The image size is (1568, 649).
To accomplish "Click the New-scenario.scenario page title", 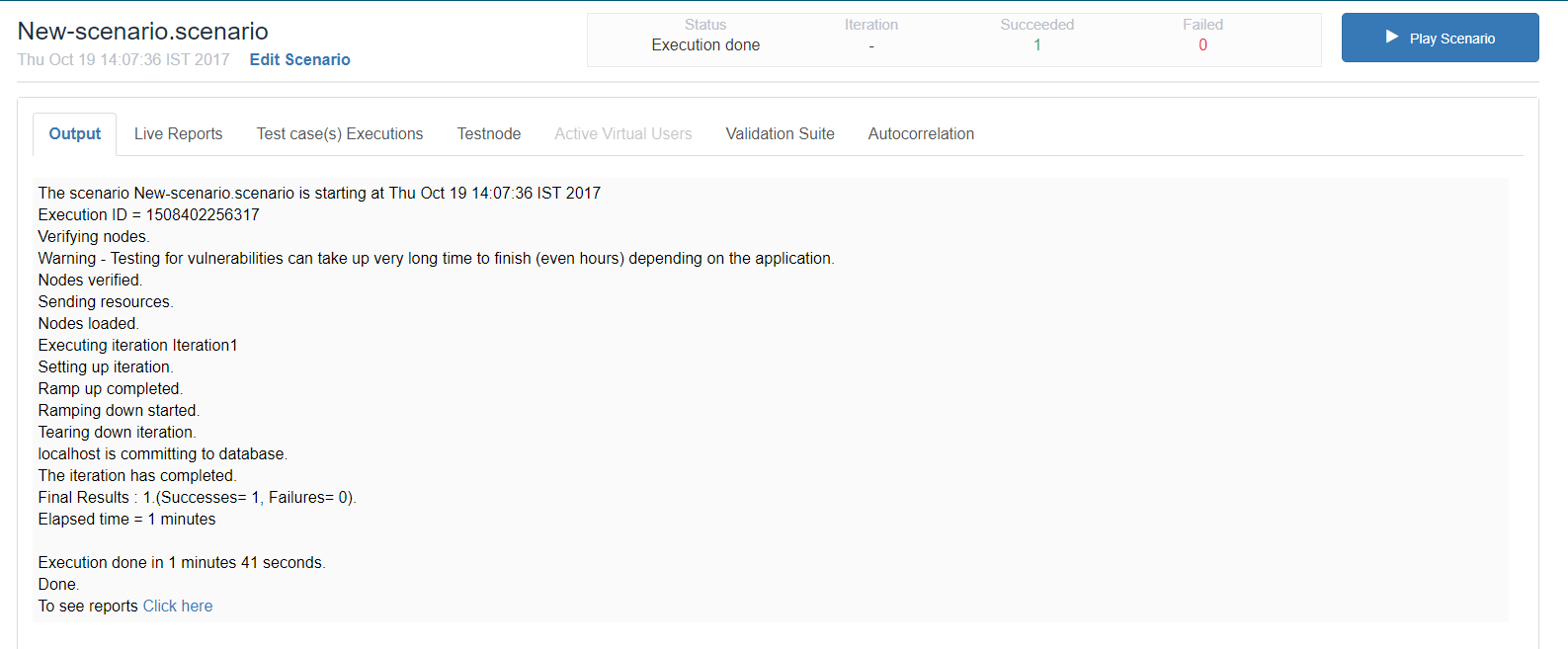I will pos(143,32).
